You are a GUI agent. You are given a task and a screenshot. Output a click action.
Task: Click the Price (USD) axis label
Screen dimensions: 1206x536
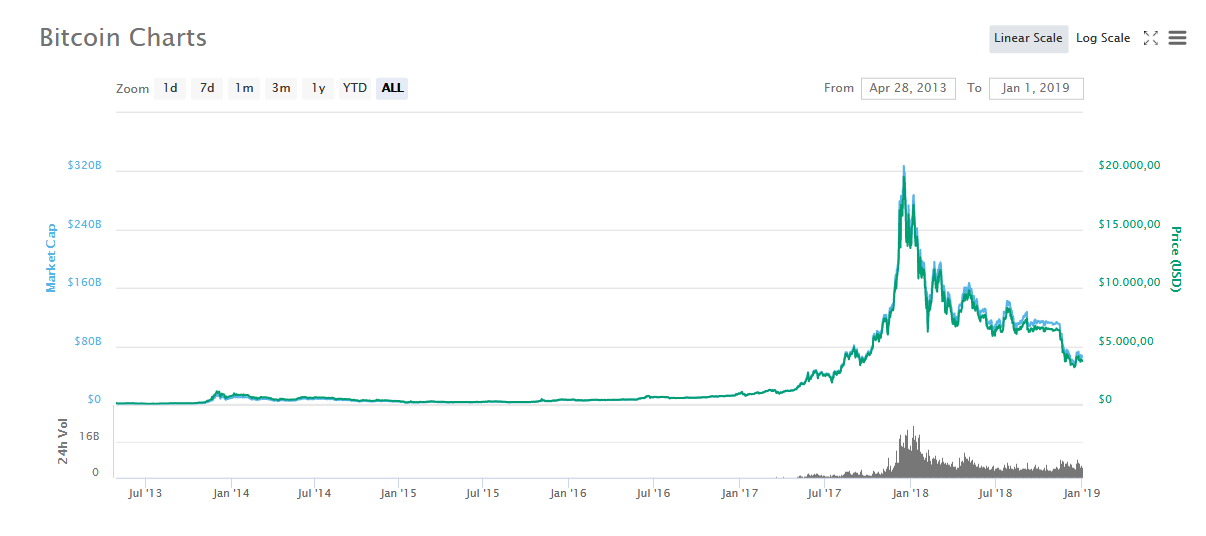1176,259
